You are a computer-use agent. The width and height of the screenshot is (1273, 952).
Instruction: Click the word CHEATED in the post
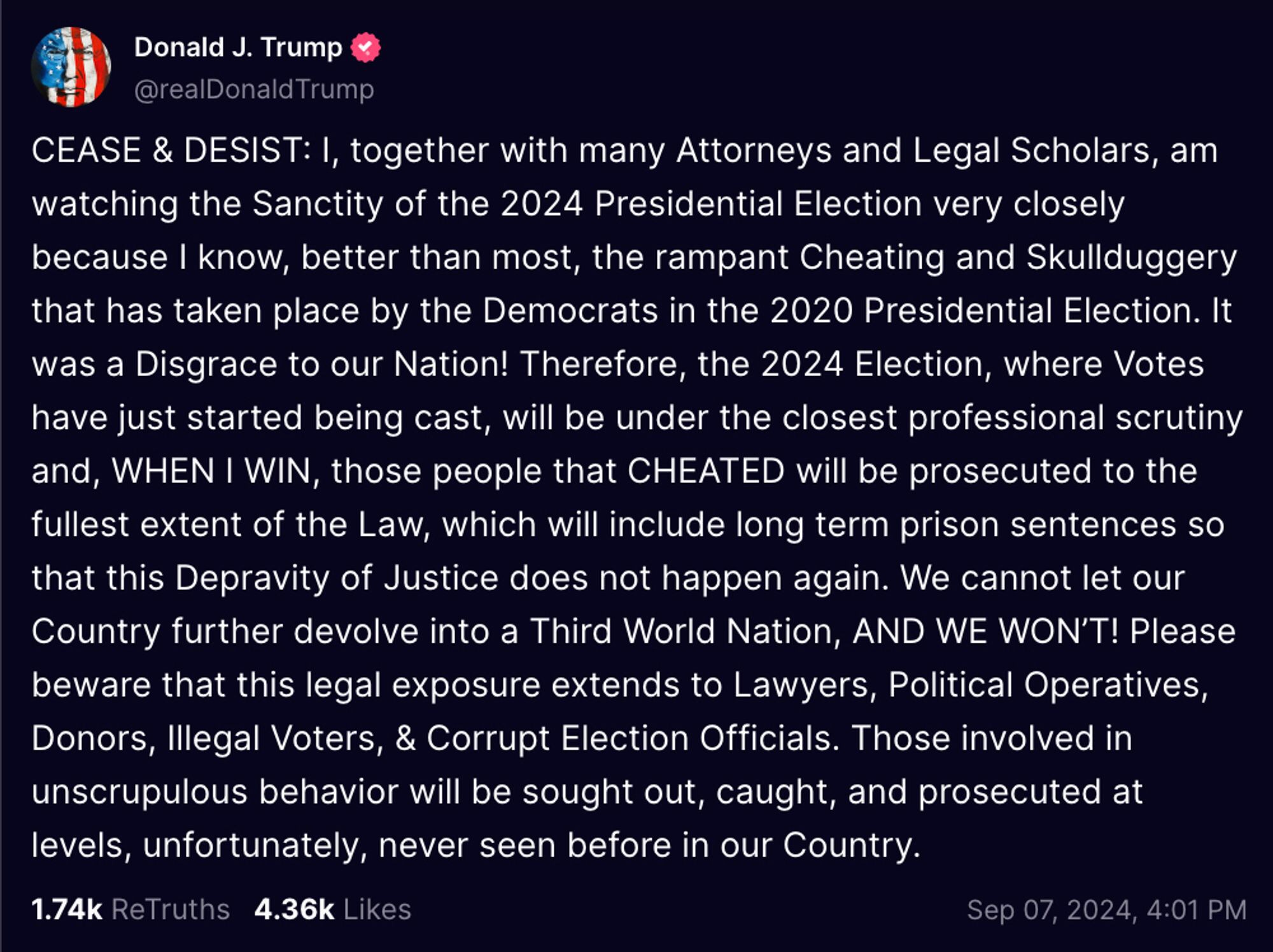(706, 472)
